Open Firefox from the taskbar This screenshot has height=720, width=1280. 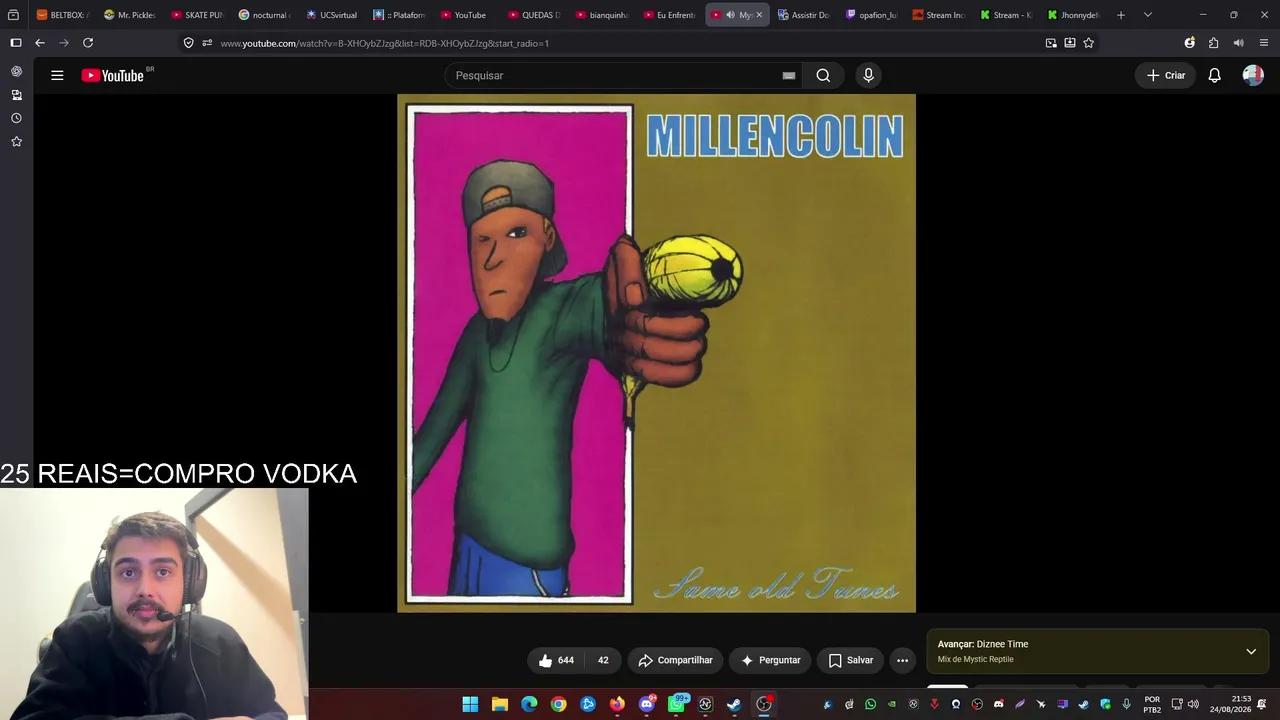click(x=617, y=704)
